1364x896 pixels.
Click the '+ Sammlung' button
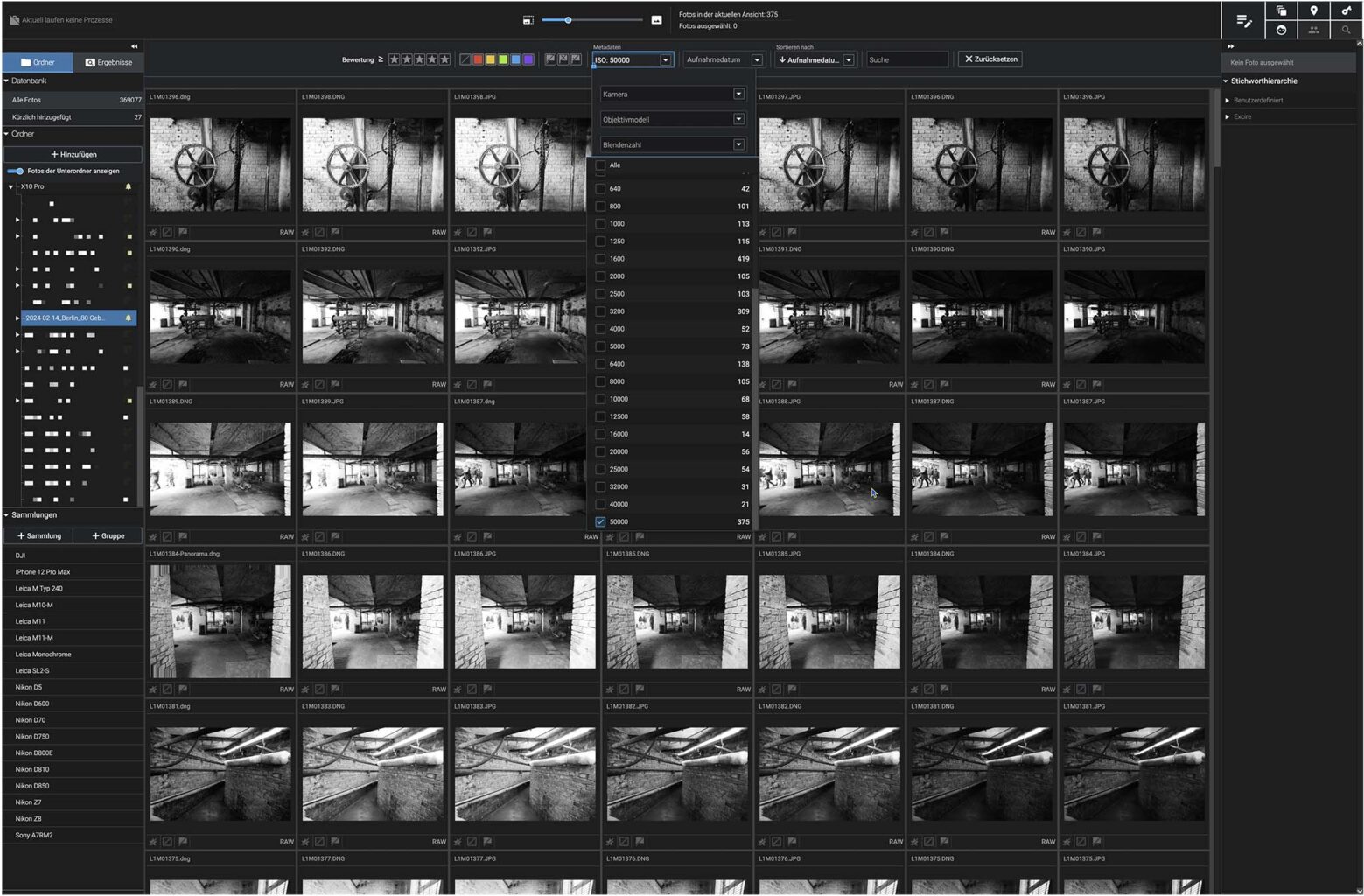click(x=38, y=535)
